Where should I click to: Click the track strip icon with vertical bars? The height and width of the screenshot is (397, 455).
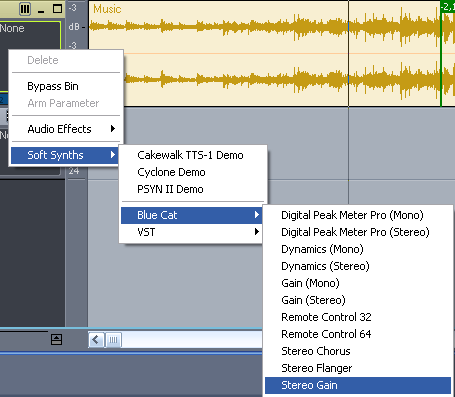(x=25, y=9)
